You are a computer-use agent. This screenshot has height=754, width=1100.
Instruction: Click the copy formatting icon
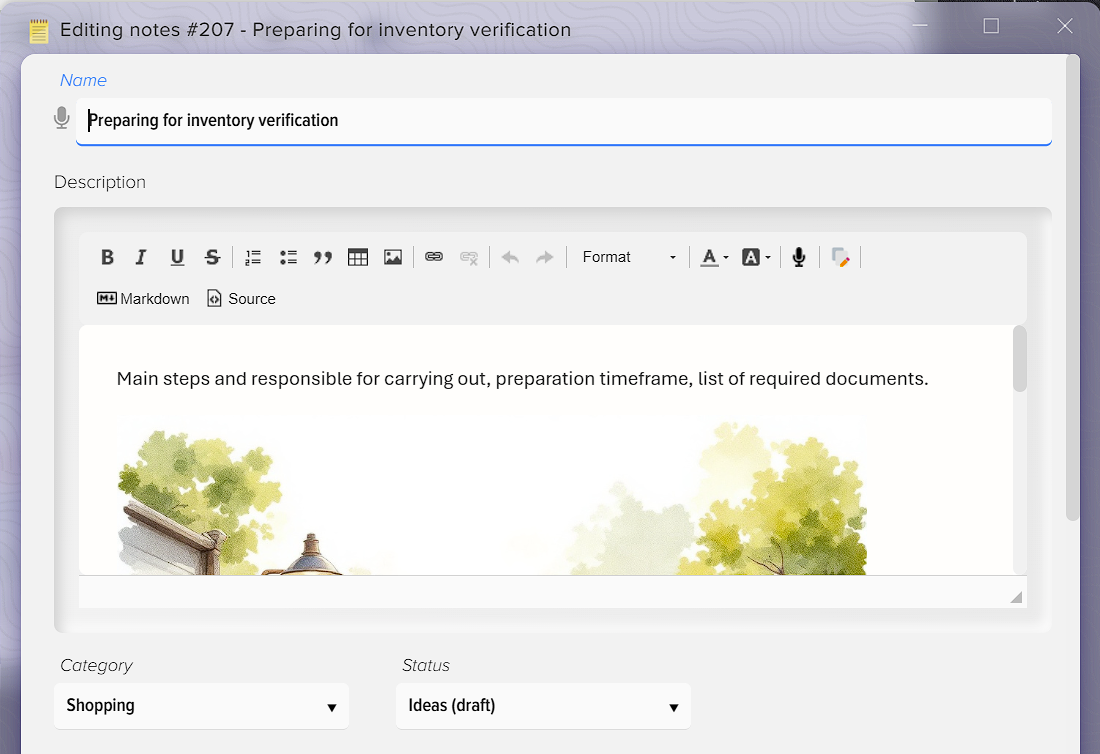pos(840,257)
